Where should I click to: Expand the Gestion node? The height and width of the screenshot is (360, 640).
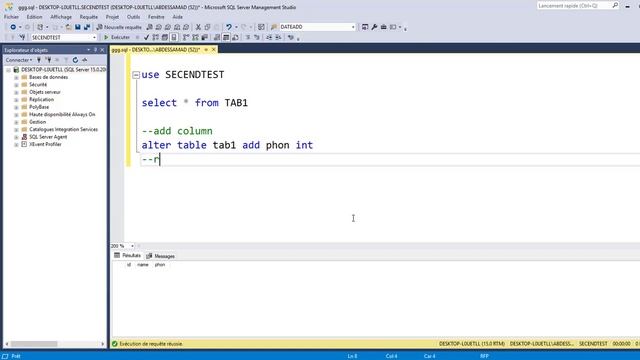(x=16, y=122)
